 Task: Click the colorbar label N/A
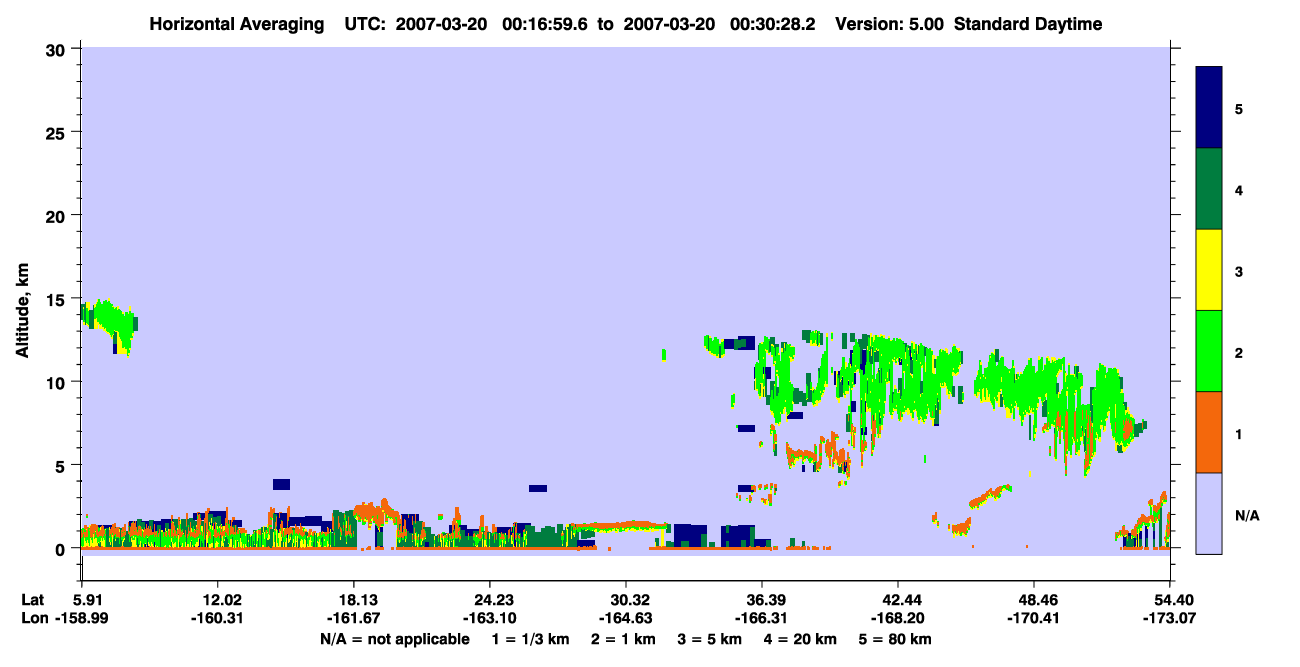tap(1246, 515)
